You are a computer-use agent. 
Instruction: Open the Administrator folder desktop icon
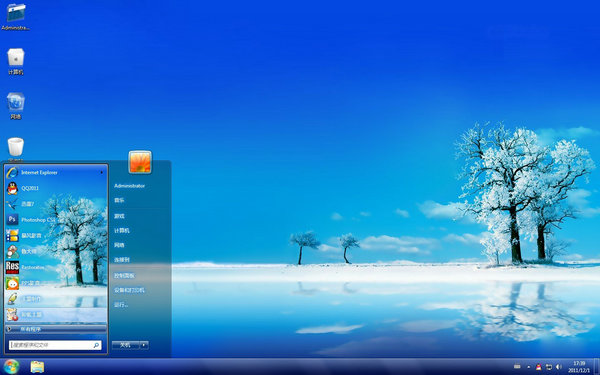(x=16, y=17)
